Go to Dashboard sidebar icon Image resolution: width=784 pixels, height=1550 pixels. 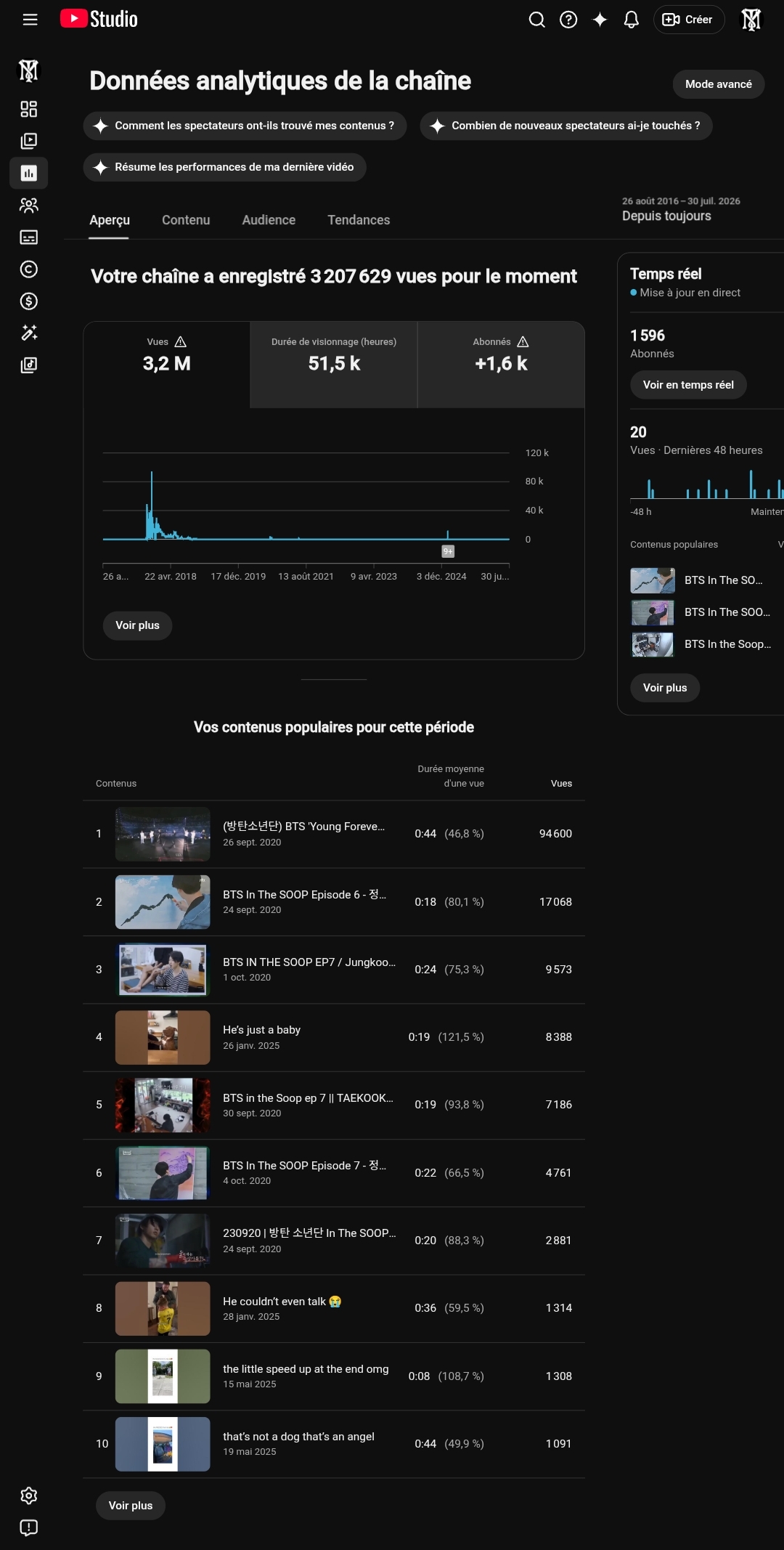point(29,109)
